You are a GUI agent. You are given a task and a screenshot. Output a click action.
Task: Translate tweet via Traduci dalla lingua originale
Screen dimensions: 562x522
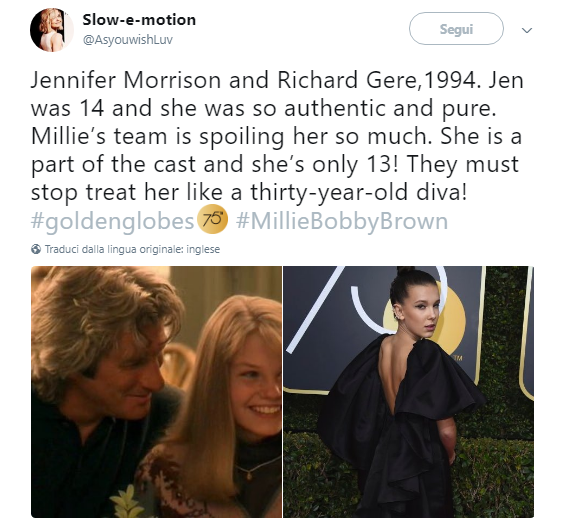coord(132,249)
